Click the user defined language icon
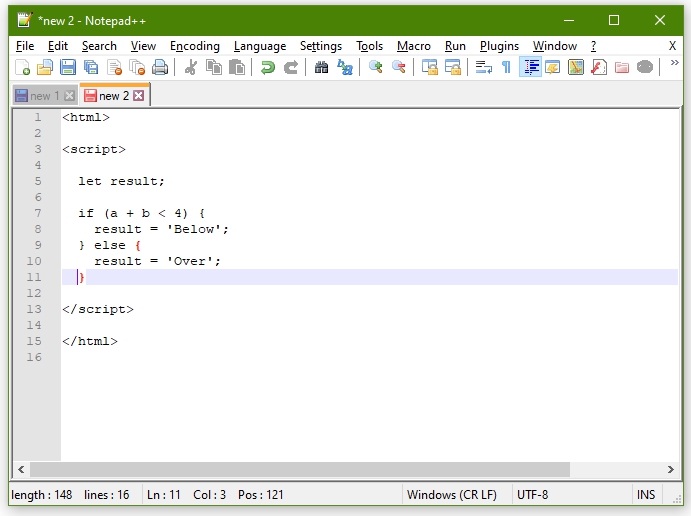Screen dimensions: 691x516 [553, 67]
